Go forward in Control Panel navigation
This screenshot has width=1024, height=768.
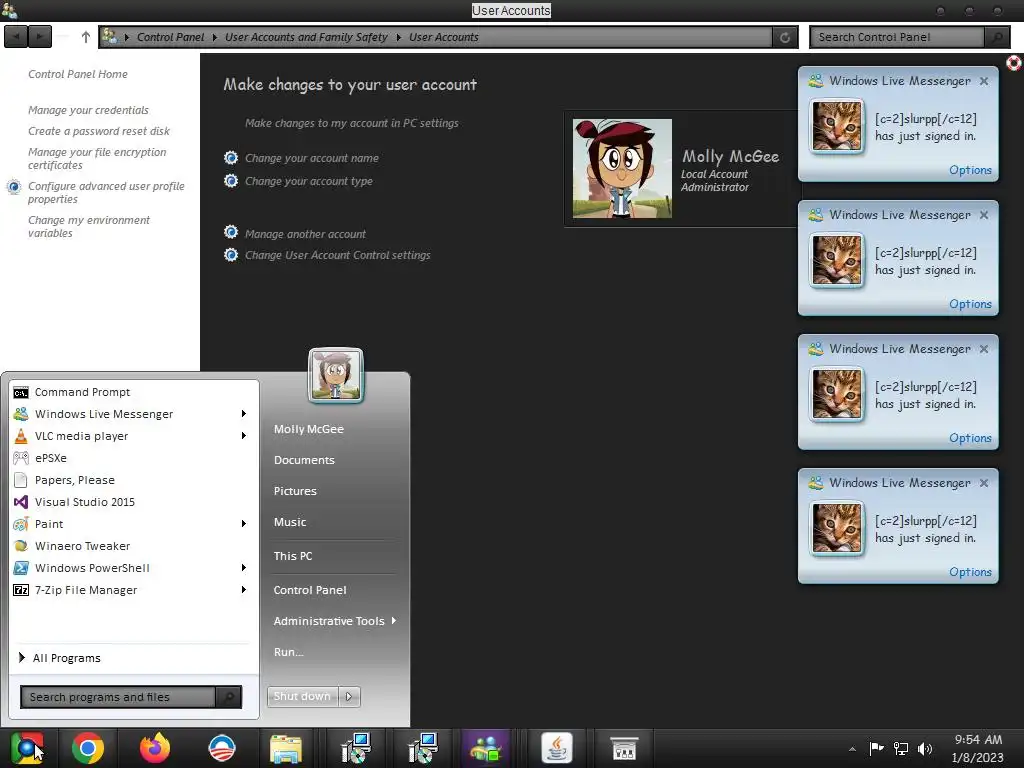(40, 37)
